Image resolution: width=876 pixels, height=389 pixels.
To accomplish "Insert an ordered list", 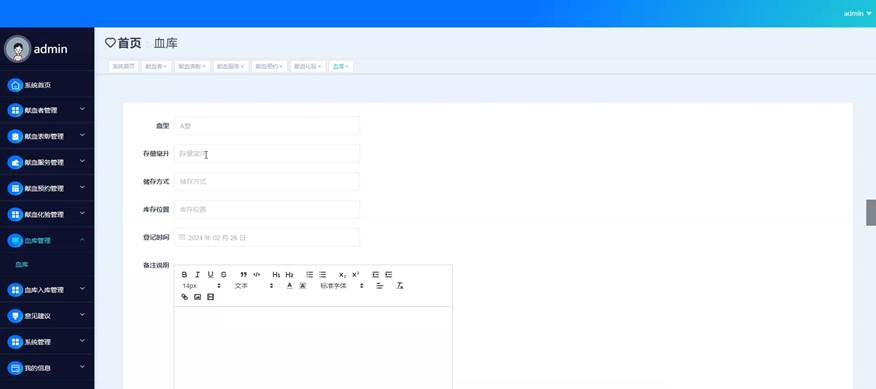I will [310, 274].
